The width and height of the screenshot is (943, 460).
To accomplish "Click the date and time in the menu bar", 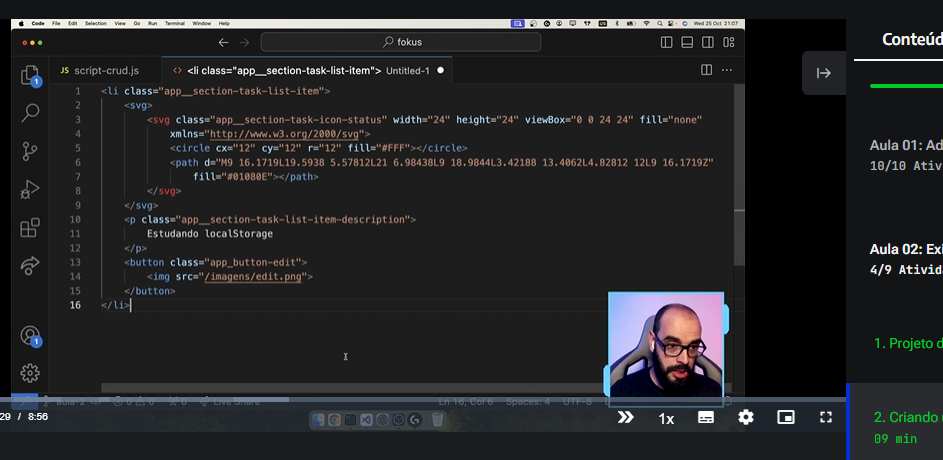I will coord(716,23).
